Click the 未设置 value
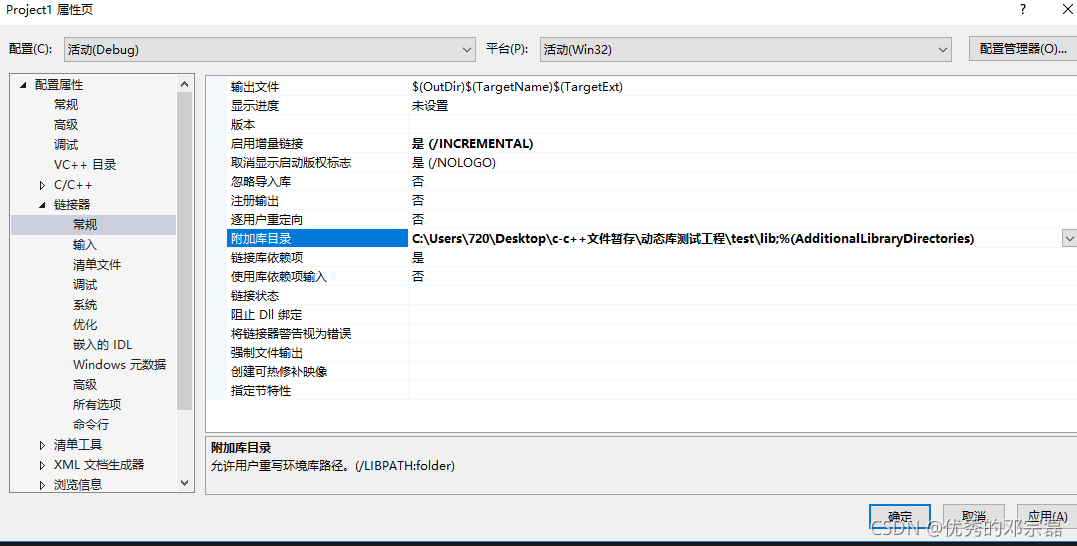1077x546 pixels. (x=430, y=106)
